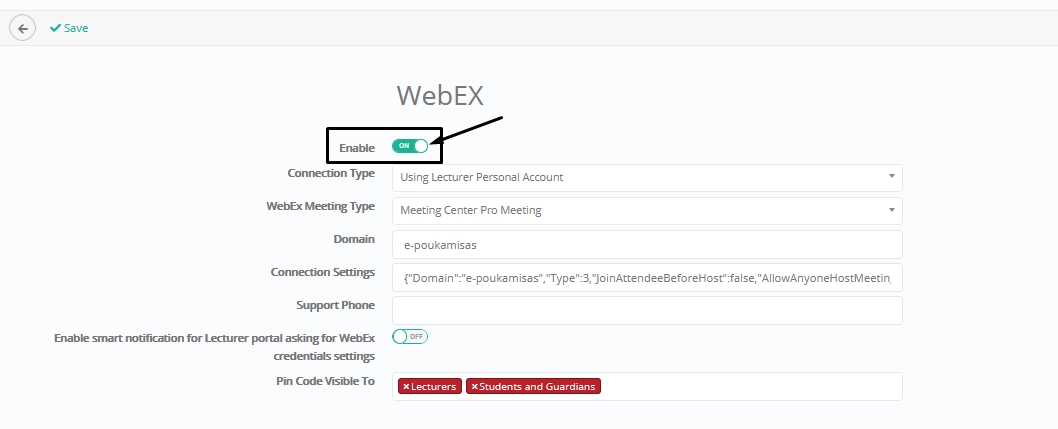The image size is (1058, 429).
Task: Click the Connection Type label
Action: (331, 173)
